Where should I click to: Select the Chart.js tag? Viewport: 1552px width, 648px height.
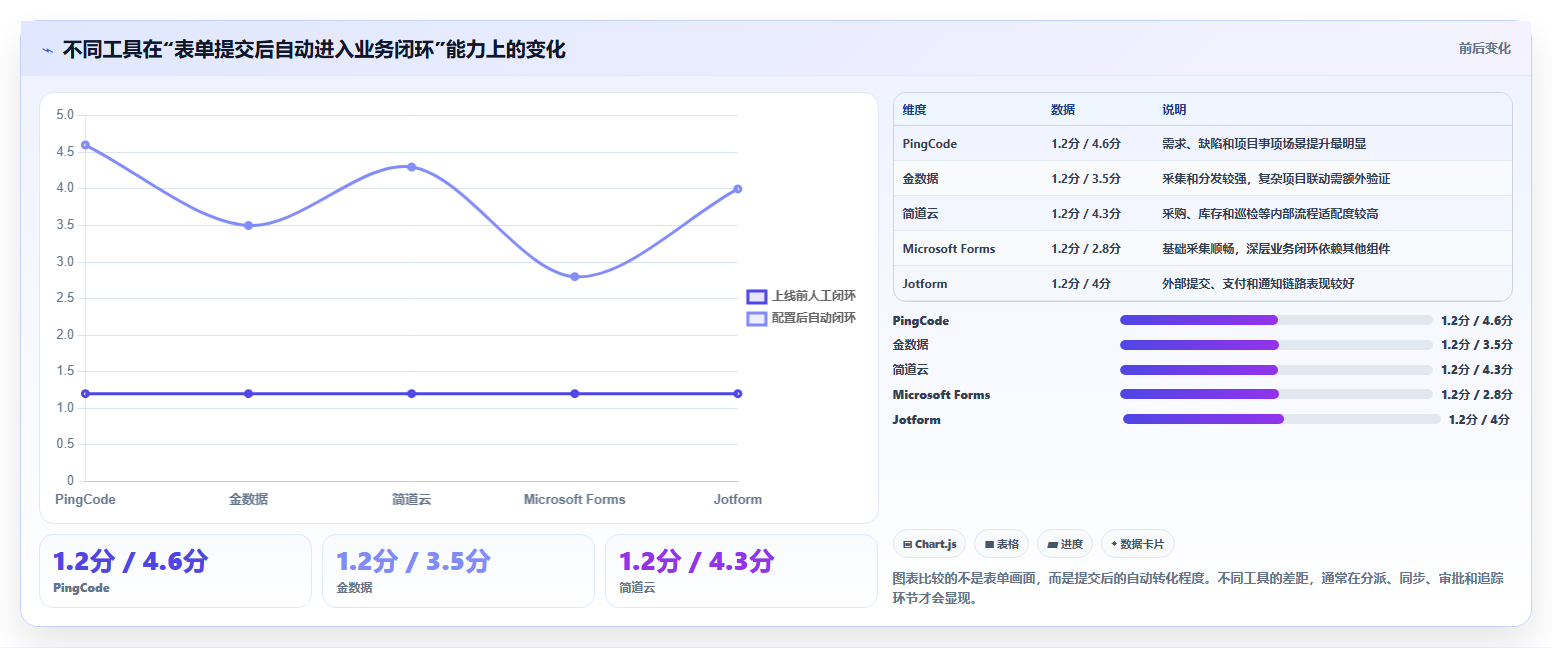pos(929,544)
